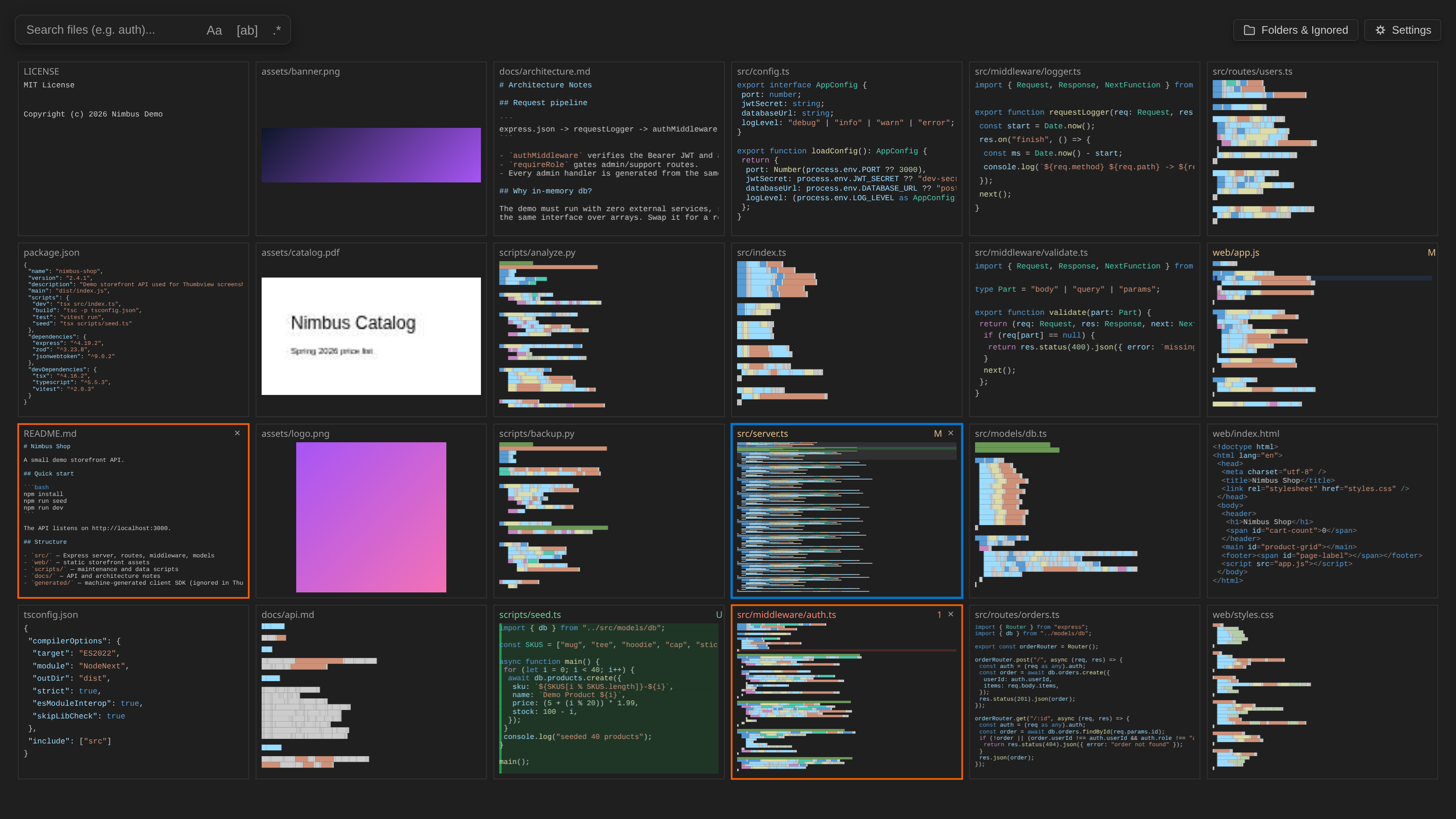Screen dimensions: 1456x819
Task: Click the gear icon in Settings button
Action: 1380,30
